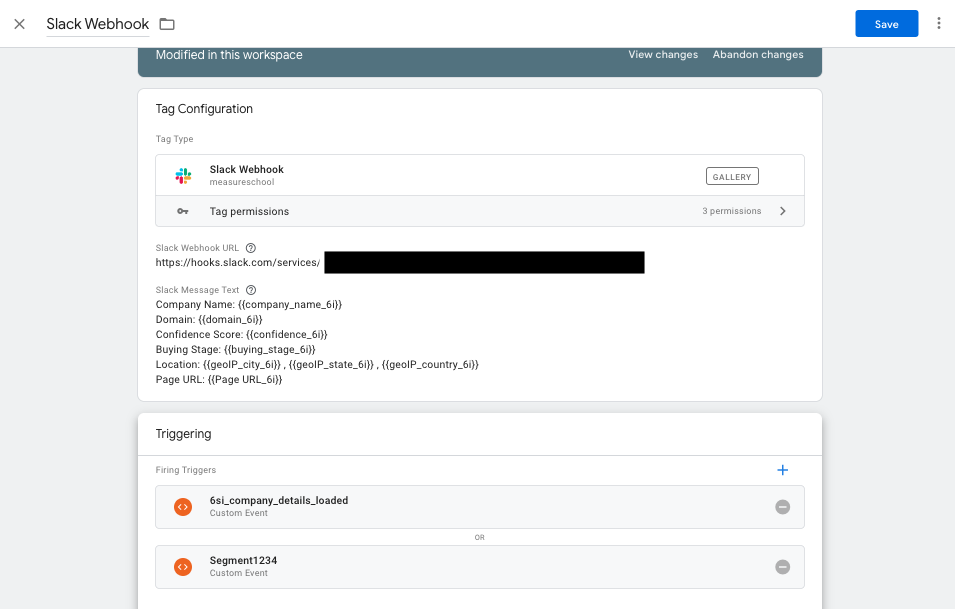The image size is (955, 609).
Task: Select the Slack Webhook tag type row
Action: [479, 175]
